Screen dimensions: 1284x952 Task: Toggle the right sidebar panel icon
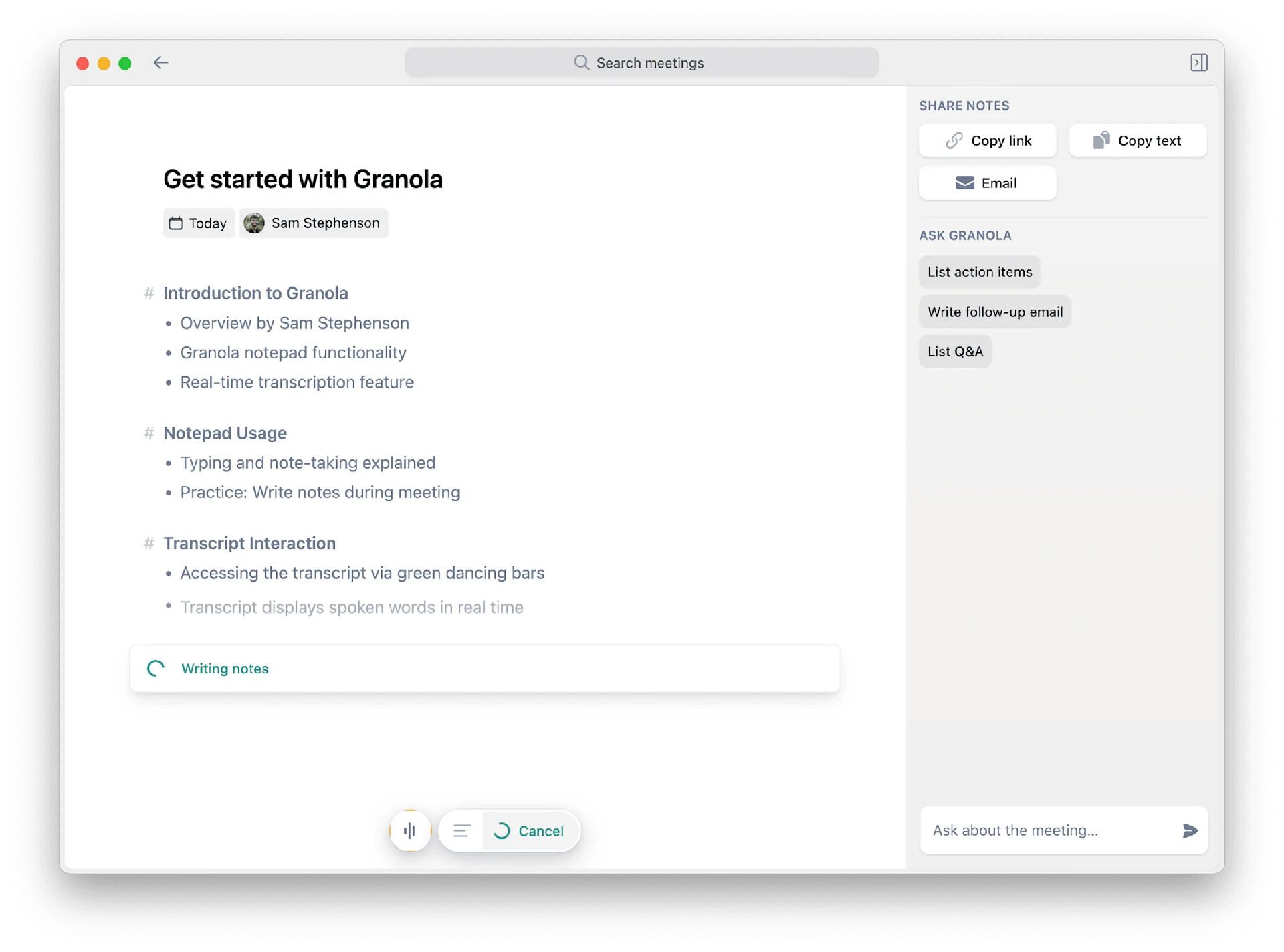(1198, 63)
